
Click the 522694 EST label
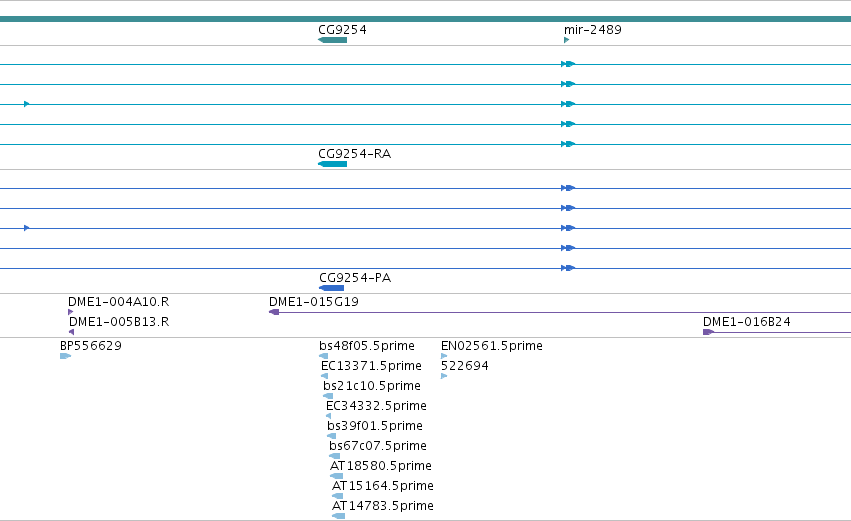(x=465, y=366)
